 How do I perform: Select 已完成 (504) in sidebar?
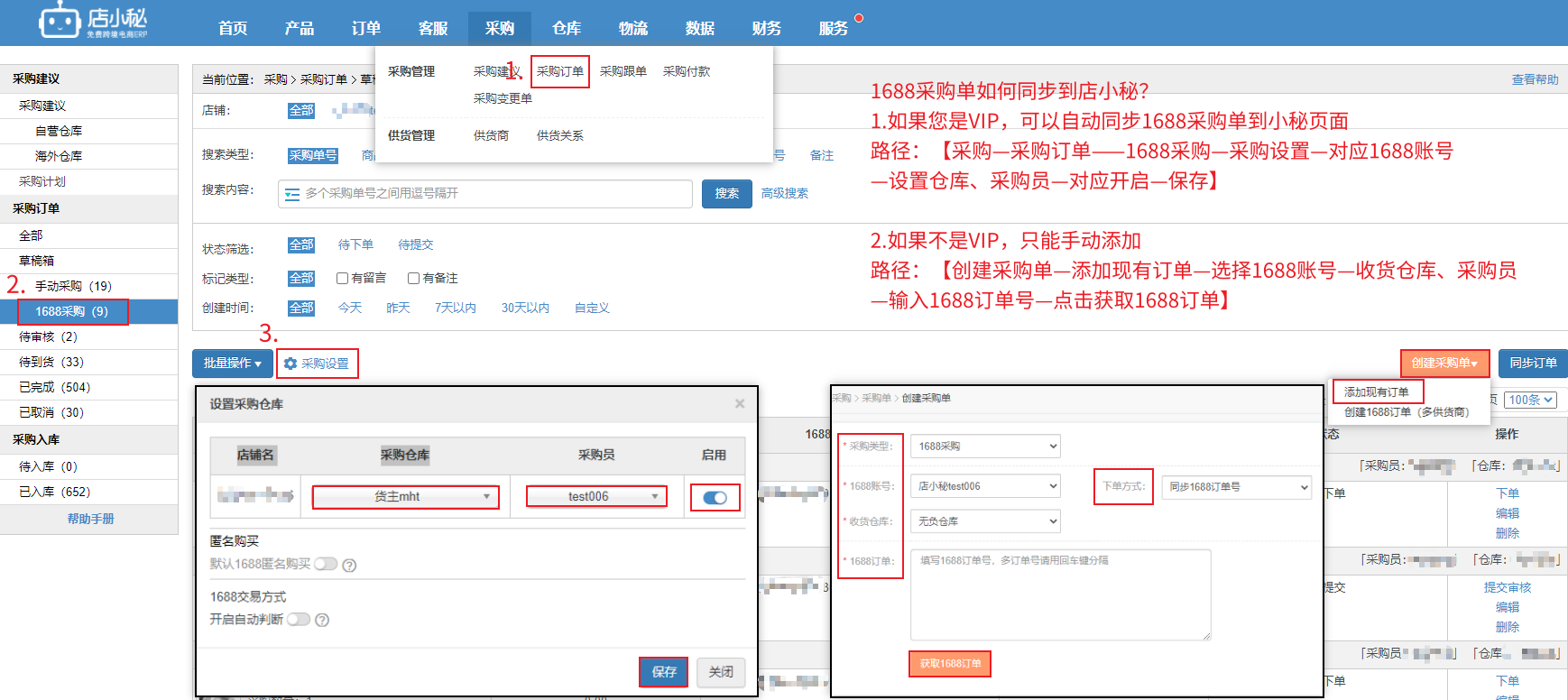(55, 387)
